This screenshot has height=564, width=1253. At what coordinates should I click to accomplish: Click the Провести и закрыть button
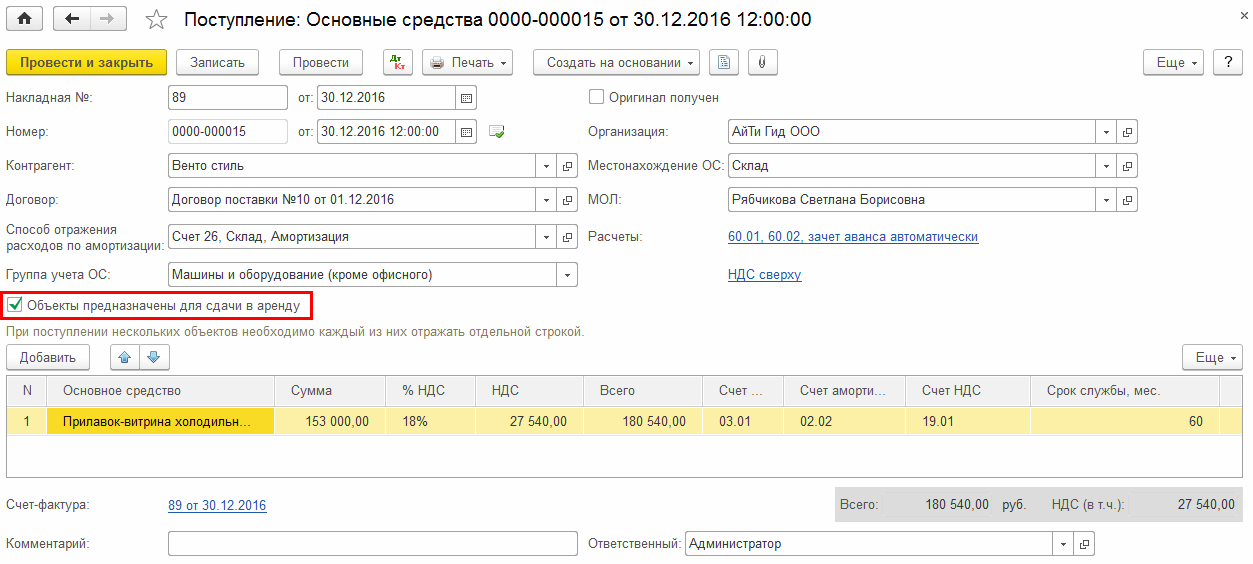tap(86, 62)
